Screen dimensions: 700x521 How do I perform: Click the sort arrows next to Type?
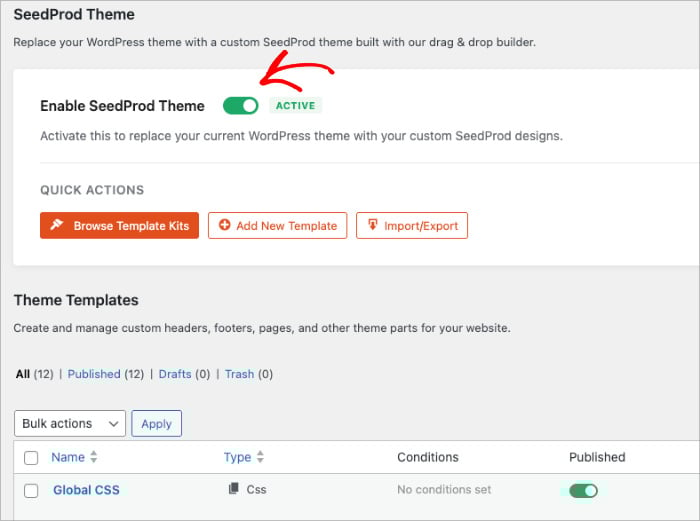pyautogui.click(x=261, y=457)
